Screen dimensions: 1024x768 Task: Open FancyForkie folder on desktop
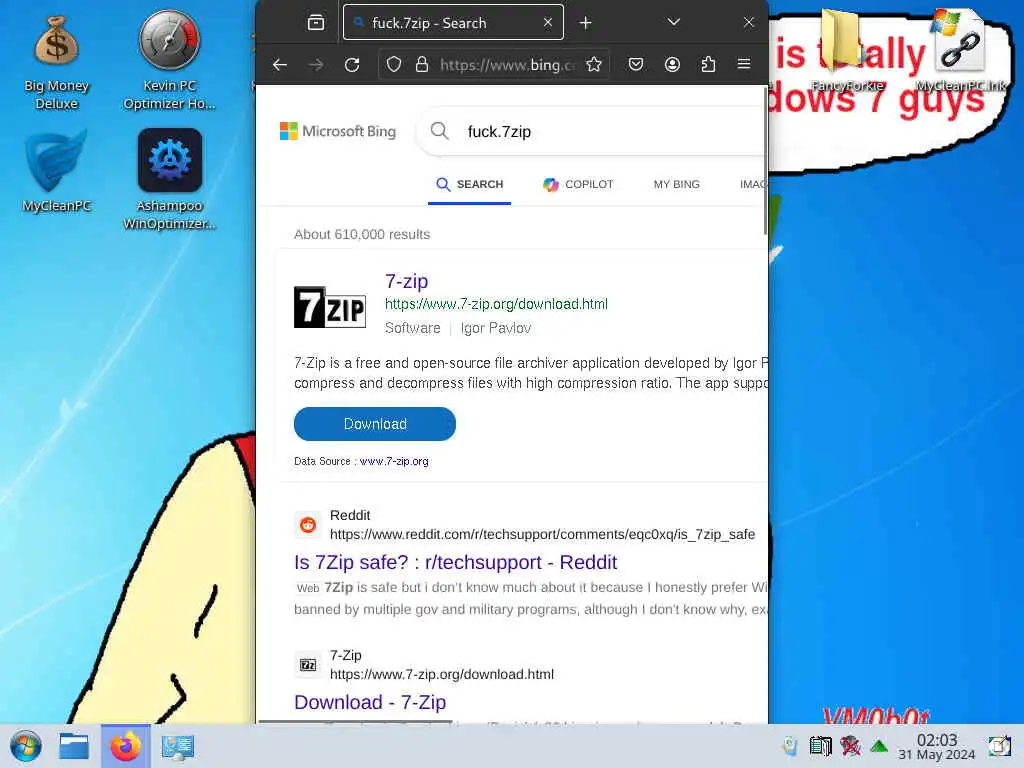pyautogui.click(x=846, y=51)
